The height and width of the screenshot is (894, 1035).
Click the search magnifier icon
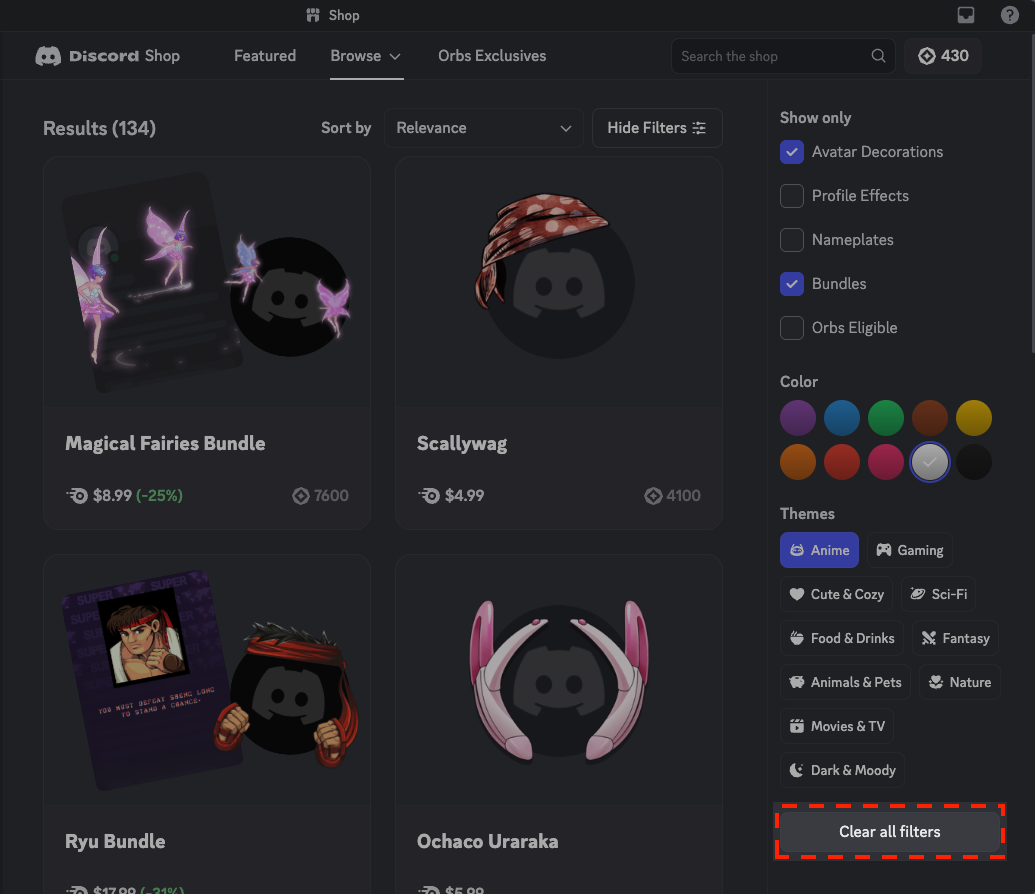pyautogui.click(x=878, y=56)
